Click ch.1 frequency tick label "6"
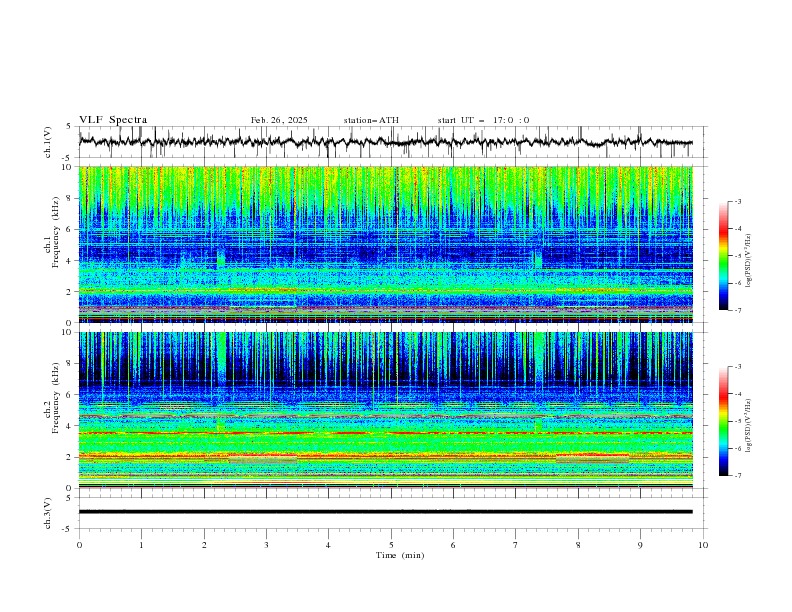This screenshot has width=792, height=612. click(70, 229)
